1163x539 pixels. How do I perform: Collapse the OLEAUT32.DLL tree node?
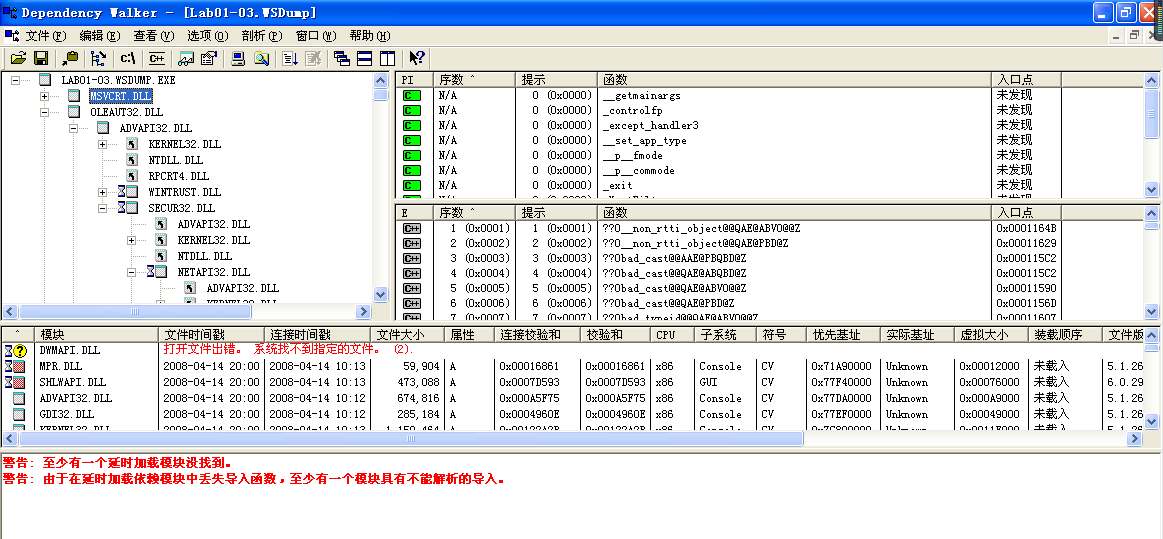[x=45, y=112]
